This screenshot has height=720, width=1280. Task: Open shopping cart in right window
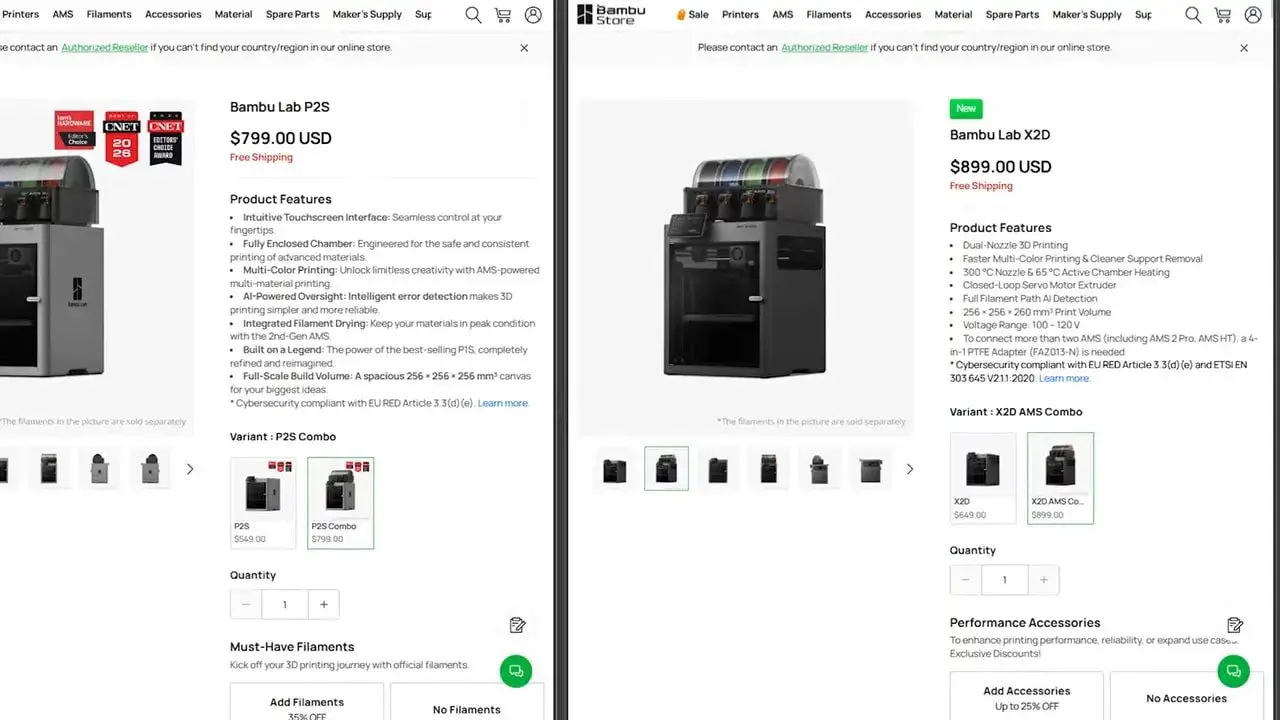coord(1223,15)
